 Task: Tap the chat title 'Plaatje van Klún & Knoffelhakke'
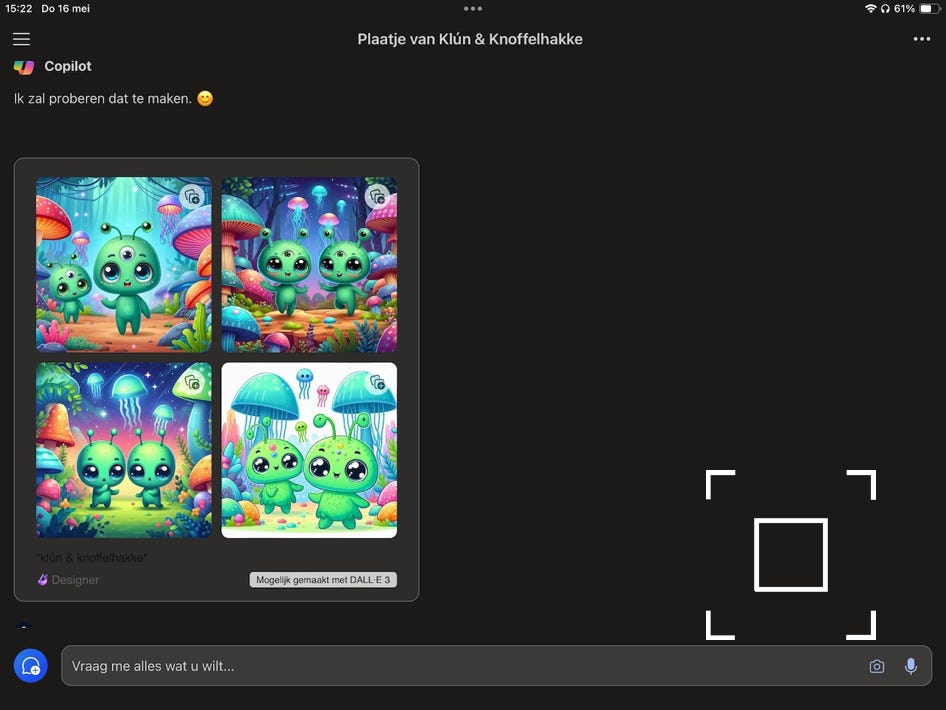coord(470,39)
